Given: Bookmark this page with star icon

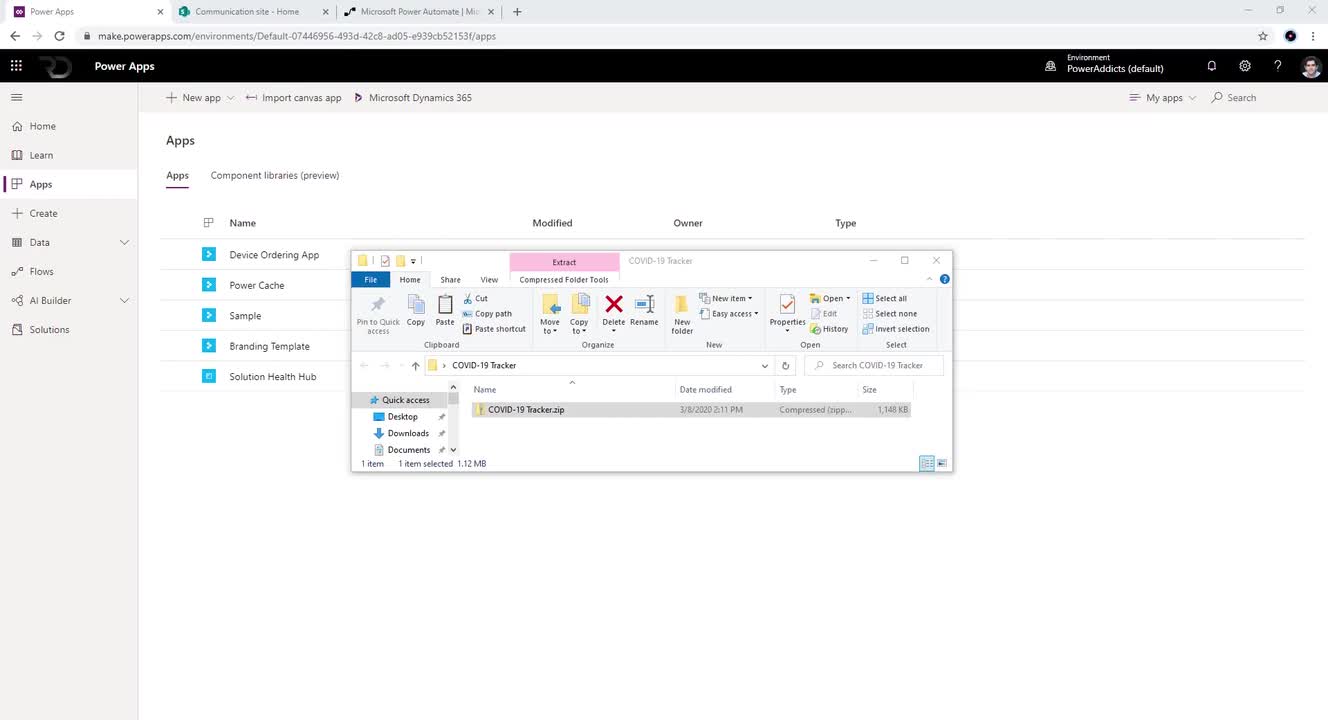Looking at the screenshot, I should [x=1263, y=36].
